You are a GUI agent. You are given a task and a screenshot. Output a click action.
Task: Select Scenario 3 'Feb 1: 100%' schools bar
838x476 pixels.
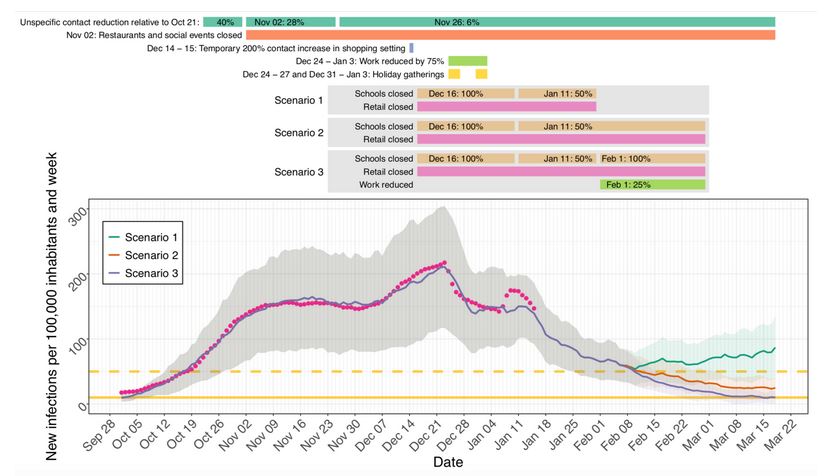[653, 159]
